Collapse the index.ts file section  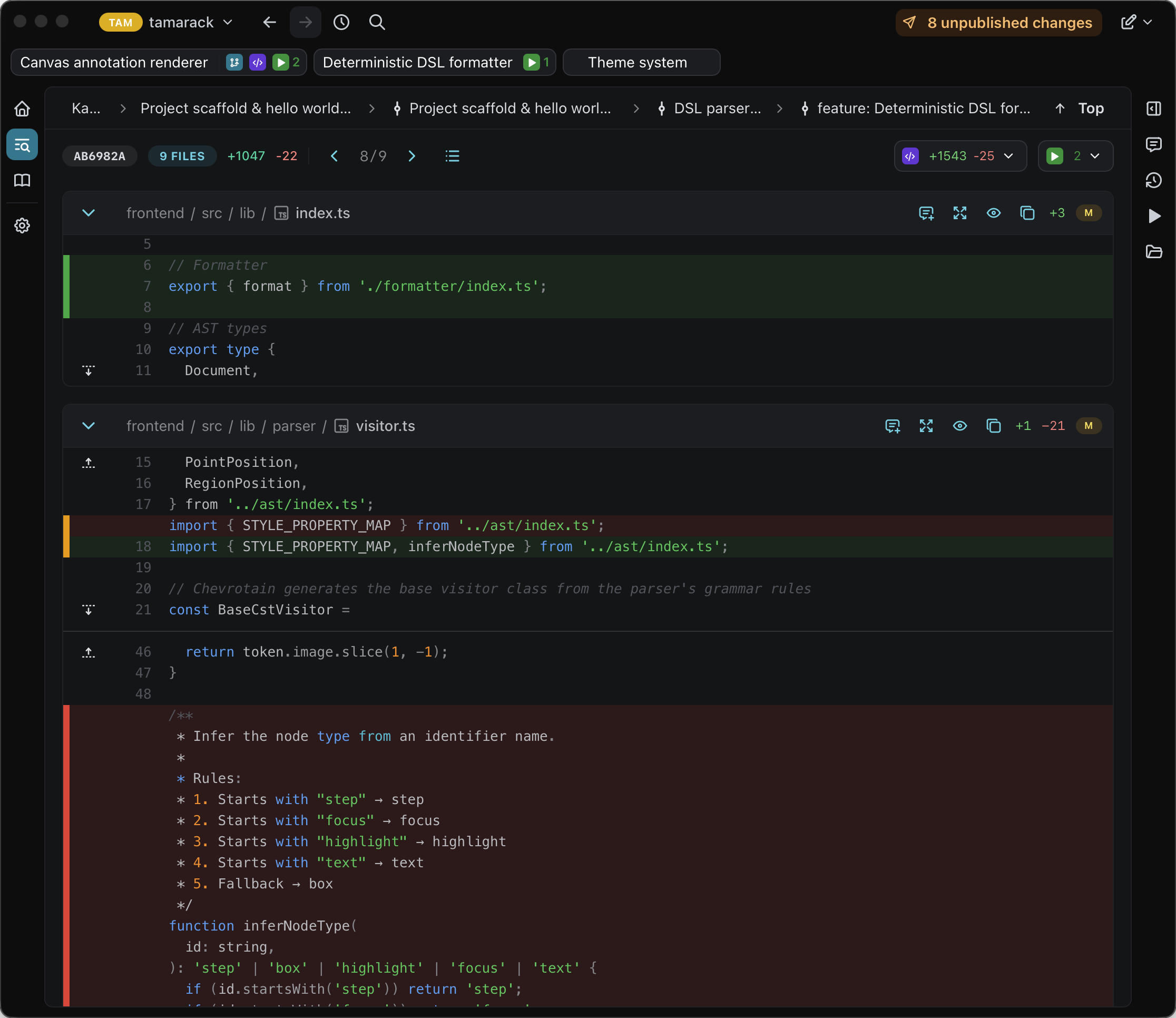(x=89, y=213)
